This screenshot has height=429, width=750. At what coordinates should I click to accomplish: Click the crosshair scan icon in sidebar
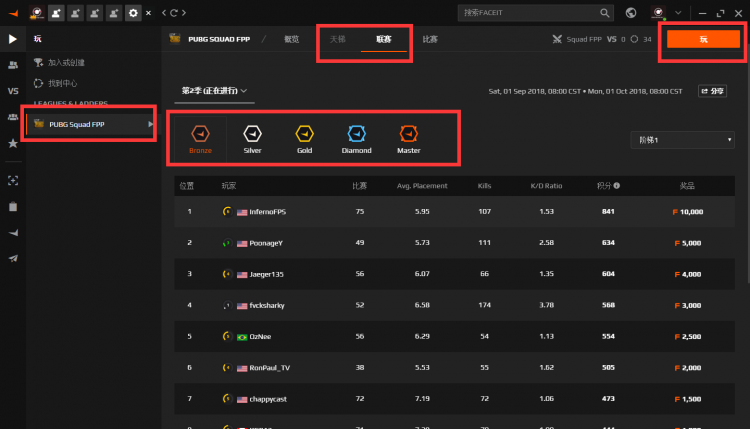(13, 180)
